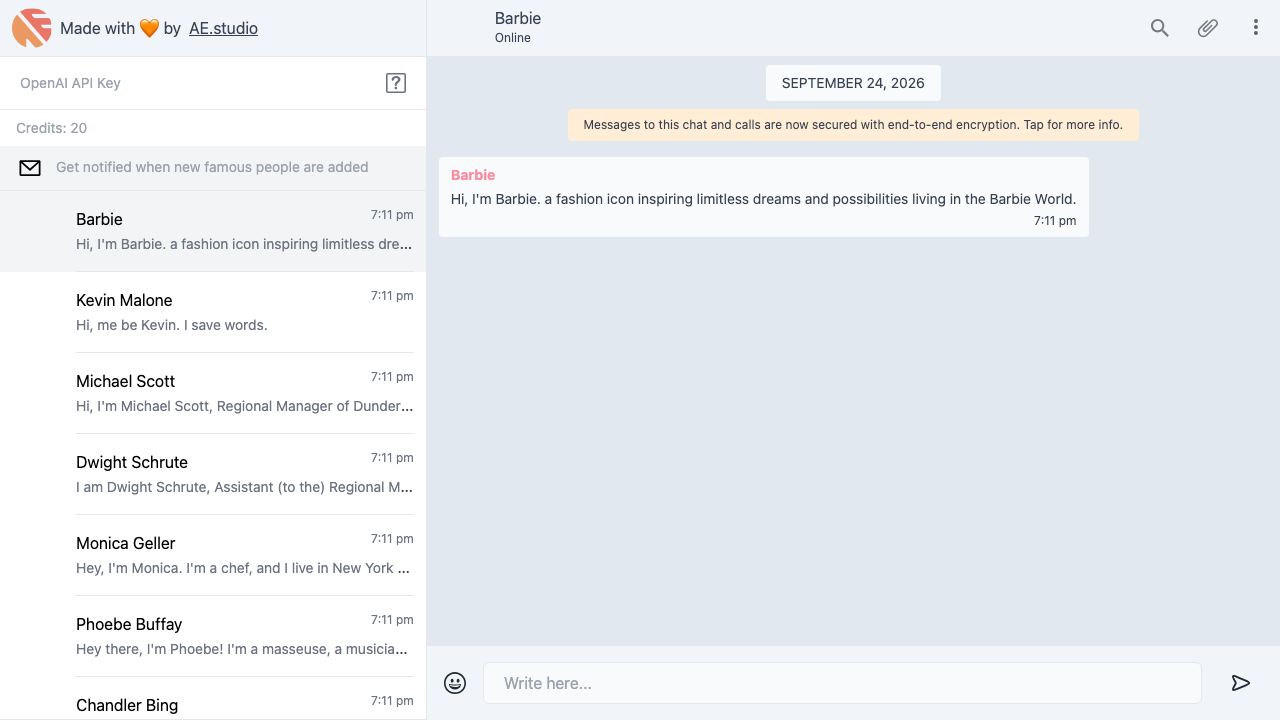The height and width of the screenshot is (720, 1280).
Task: Open the Phoebe Buffay chat
Action: tap(213, 636)
